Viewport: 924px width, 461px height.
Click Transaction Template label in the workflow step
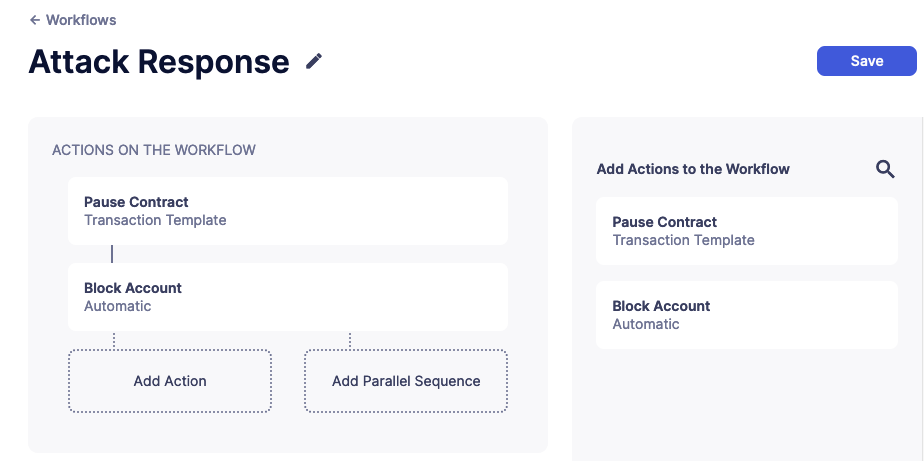[x=155, y=220]
